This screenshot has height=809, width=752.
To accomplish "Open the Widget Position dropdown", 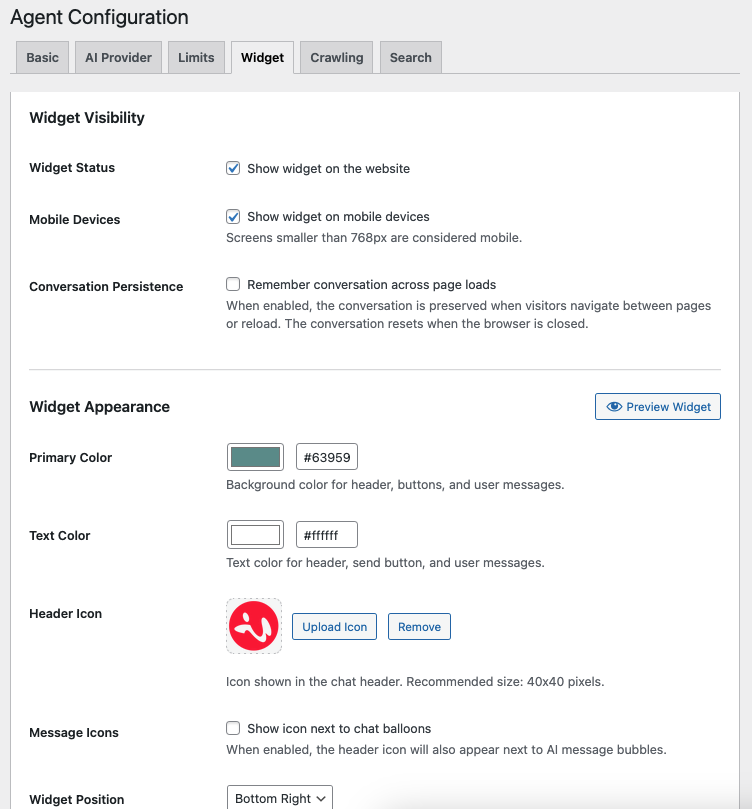I will (x=280, y=798).
